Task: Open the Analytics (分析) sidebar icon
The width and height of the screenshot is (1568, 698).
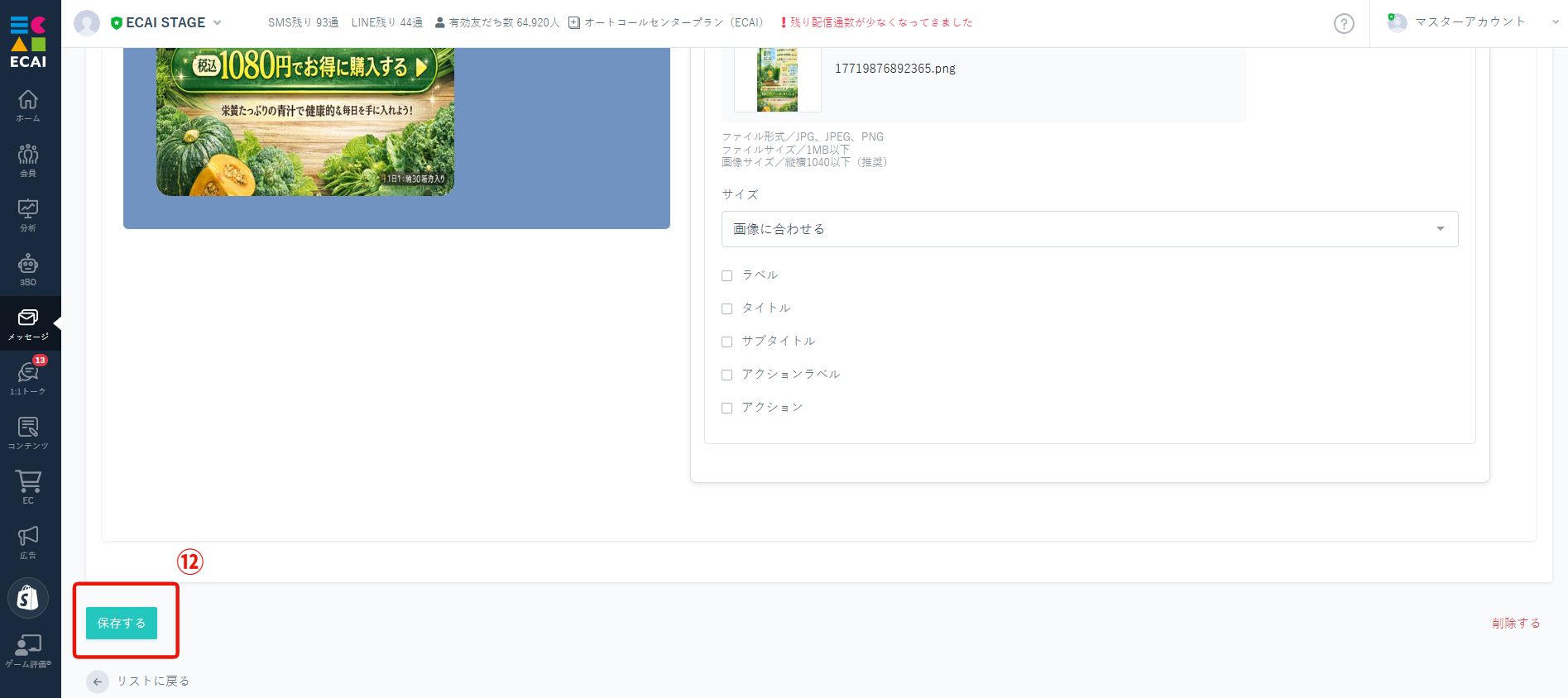Action: (x=28, y=214)
